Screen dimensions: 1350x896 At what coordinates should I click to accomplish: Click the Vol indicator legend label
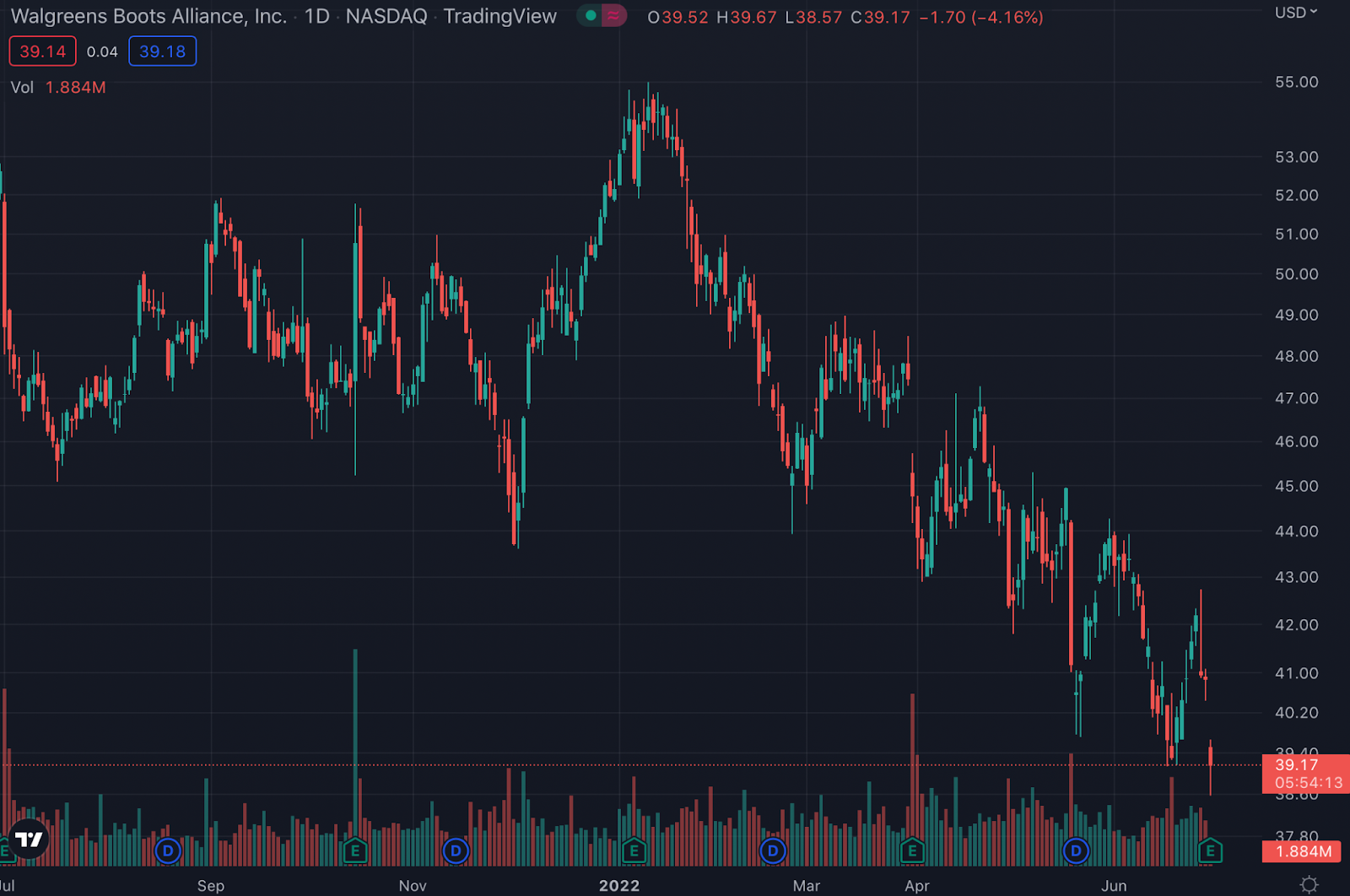click(x=22, y=88)
